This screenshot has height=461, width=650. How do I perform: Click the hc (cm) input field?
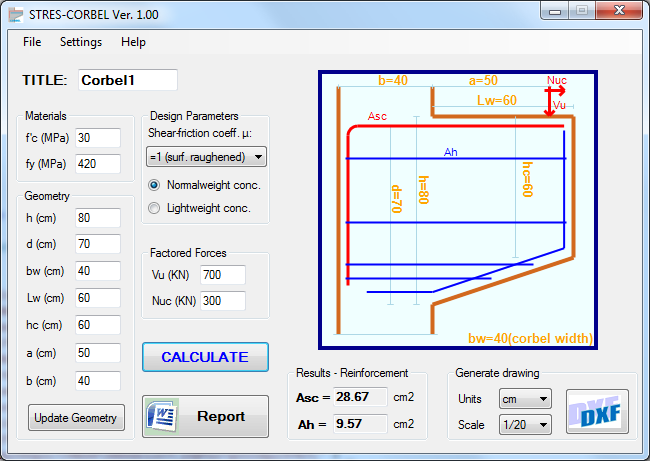[x=98, y=325]
